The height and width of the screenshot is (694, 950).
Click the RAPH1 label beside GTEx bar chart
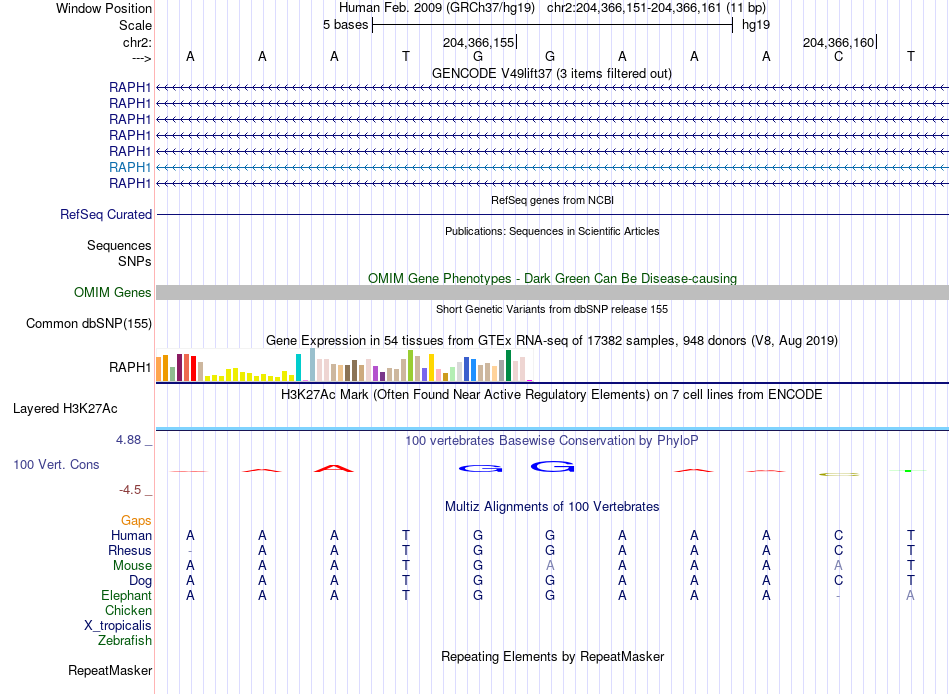click(130, 367)
